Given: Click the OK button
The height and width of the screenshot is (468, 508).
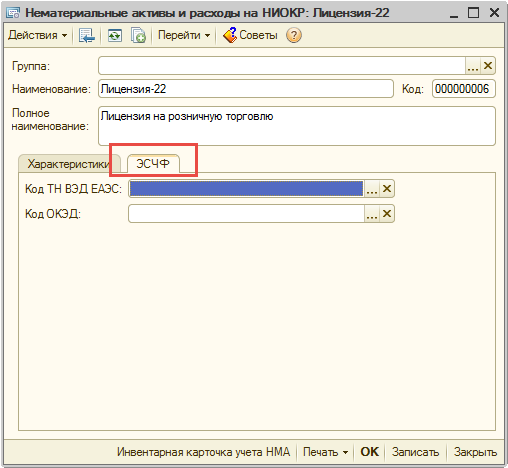Looking at the screenshot, I should (369, 452).
